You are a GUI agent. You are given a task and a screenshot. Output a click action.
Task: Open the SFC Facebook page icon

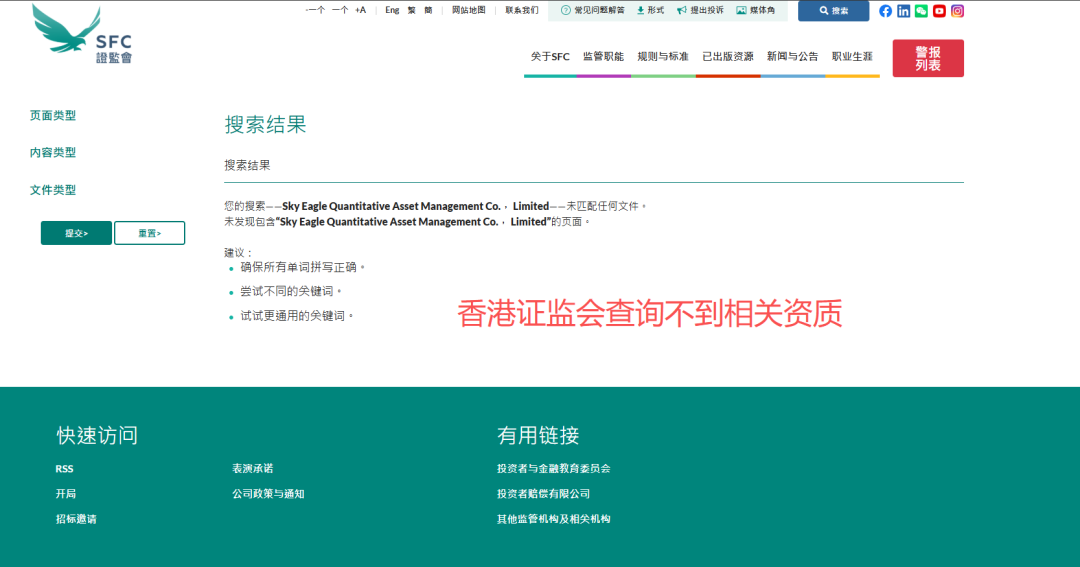coord(886,11)
